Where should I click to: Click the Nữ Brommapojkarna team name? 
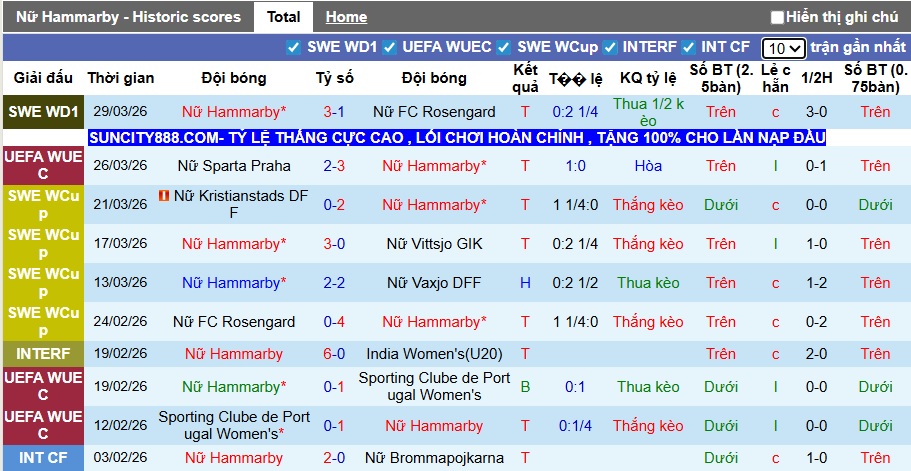[434, 458]
